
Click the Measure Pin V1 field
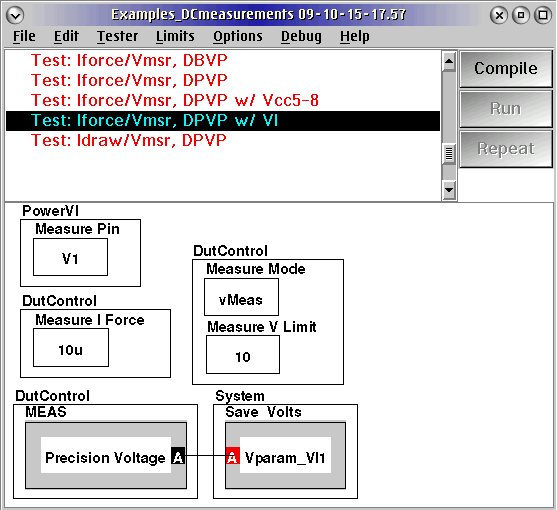click(70, 257)
